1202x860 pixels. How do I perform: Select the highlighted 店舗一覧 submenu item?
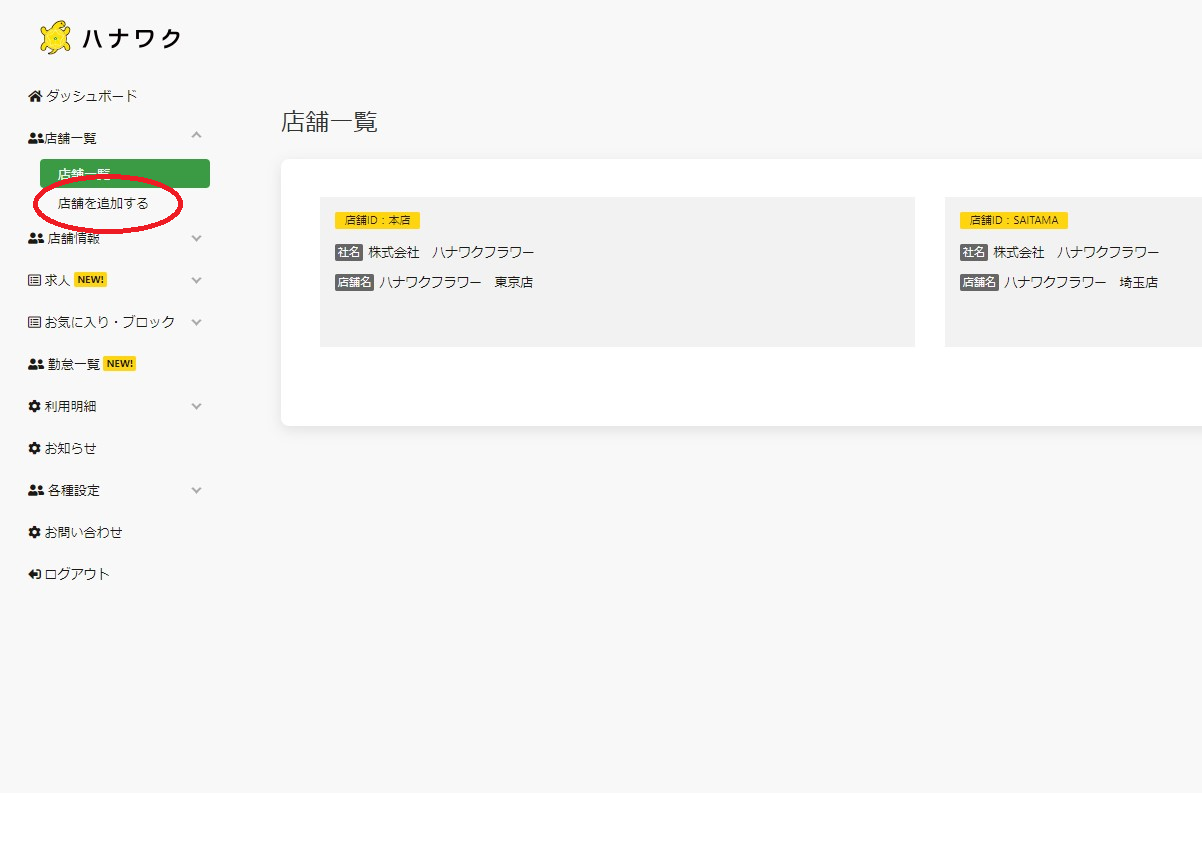pyautogui.click(x=124, y=173)
